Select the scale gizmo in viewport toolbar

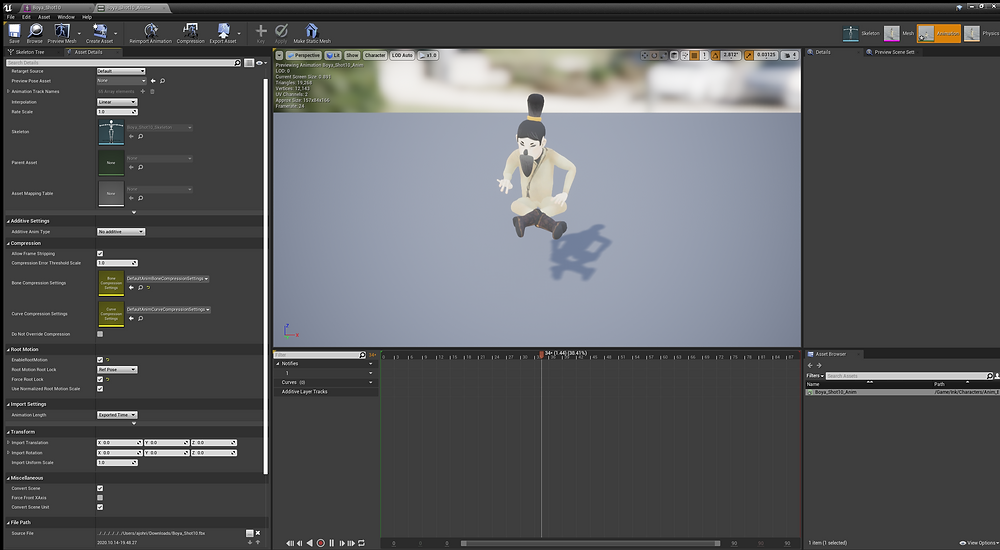[x=664, y=56]
